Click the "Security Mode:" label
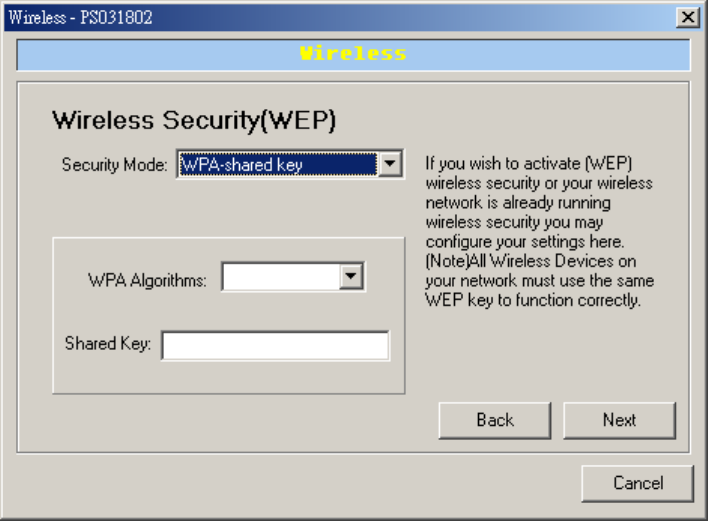Viewport: 708px width, 521px height. (115, 165)
